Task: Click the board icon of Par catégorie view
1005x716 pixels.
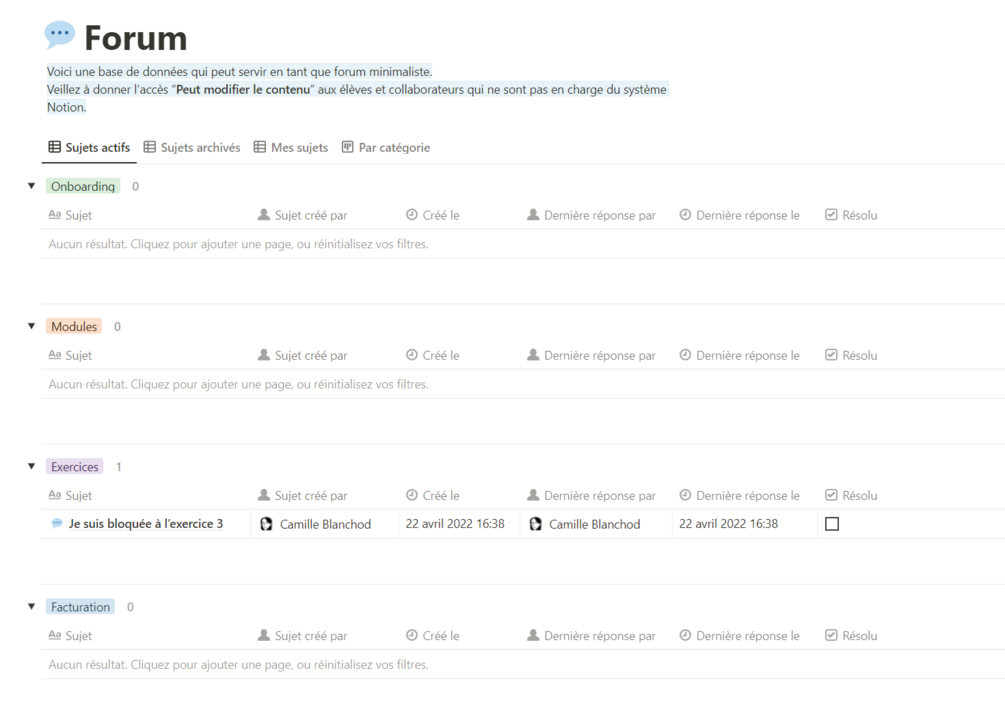Action: coord(347,147)
